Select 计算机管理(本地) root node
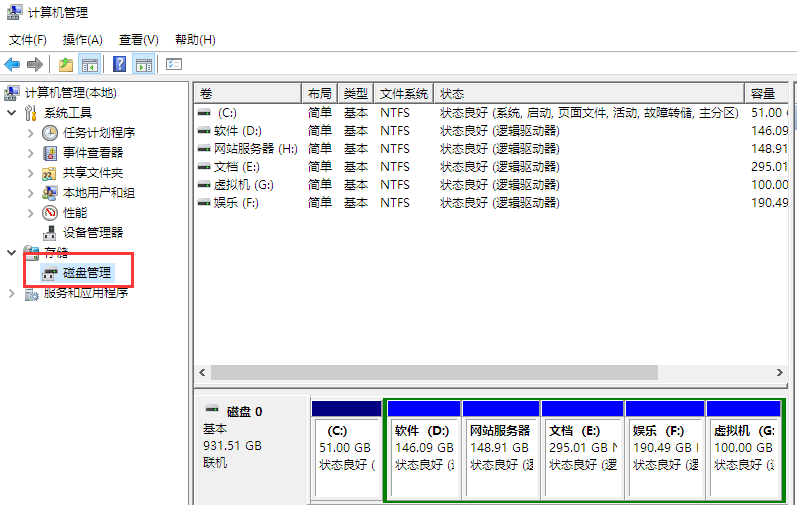The image size is (797, 505). (x=71, y=93)
